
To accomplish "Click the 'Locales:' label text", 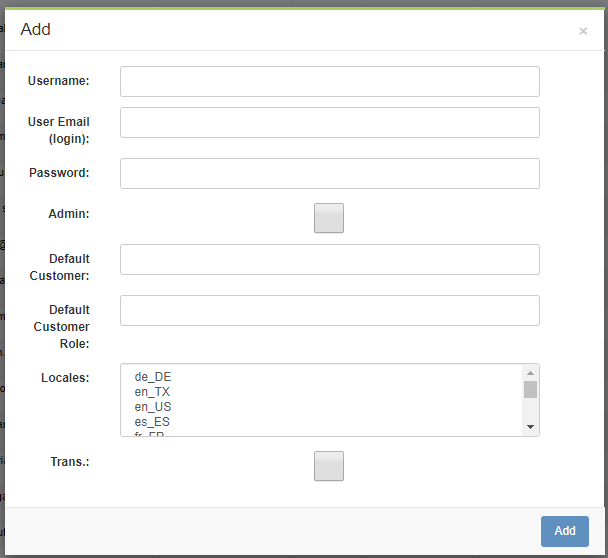I will [65, 378].
